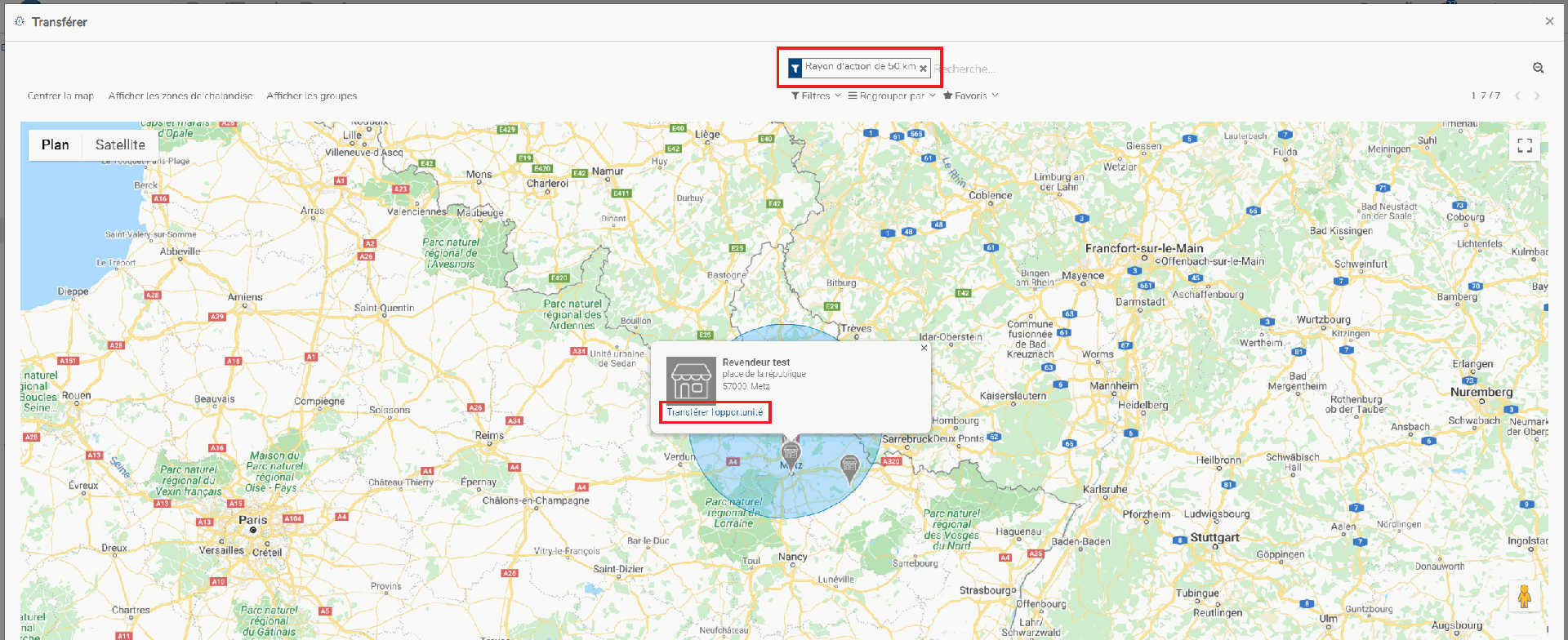Viewport: 1568px width, 640px height.
Task: Click the record counter 1-7 / 7
Action: click(1486, 96)
